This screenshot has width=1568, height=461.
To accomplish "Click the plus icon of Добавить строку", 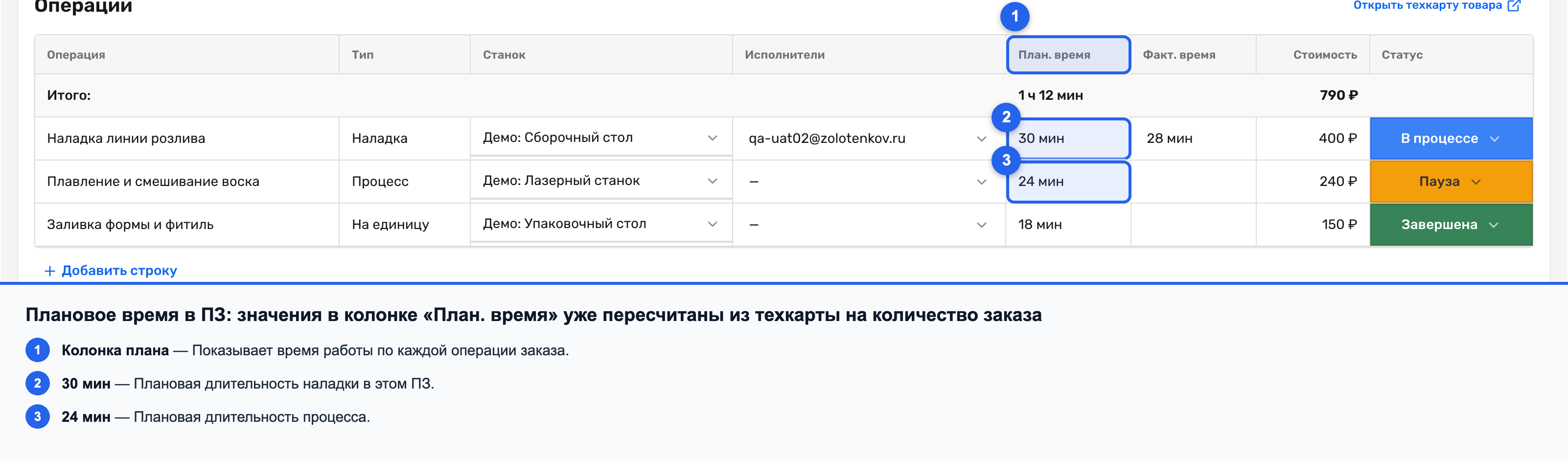I will tap(50, 271).
